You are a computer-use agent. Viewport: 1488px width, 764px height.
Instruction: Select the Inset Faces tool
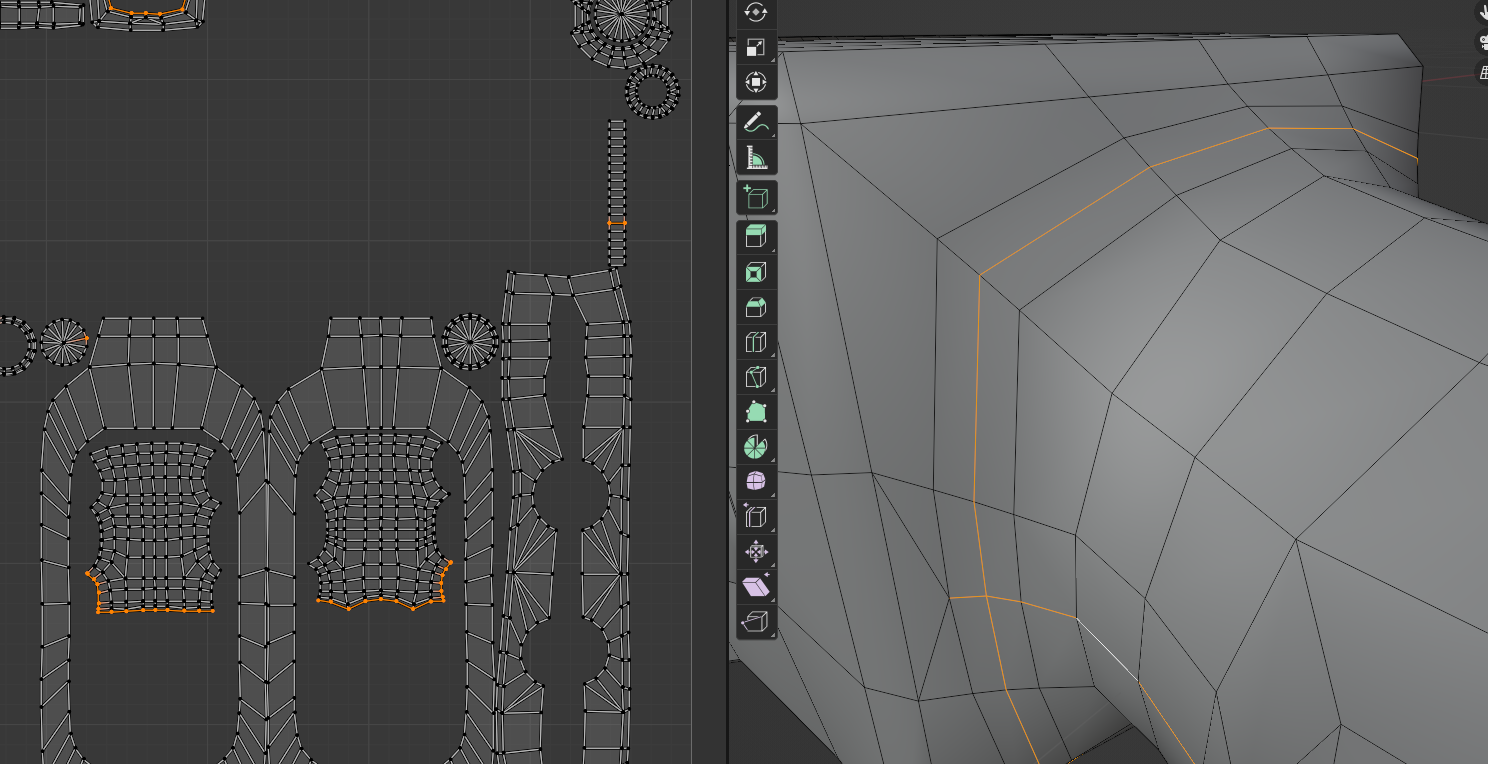tap(757, 273)
